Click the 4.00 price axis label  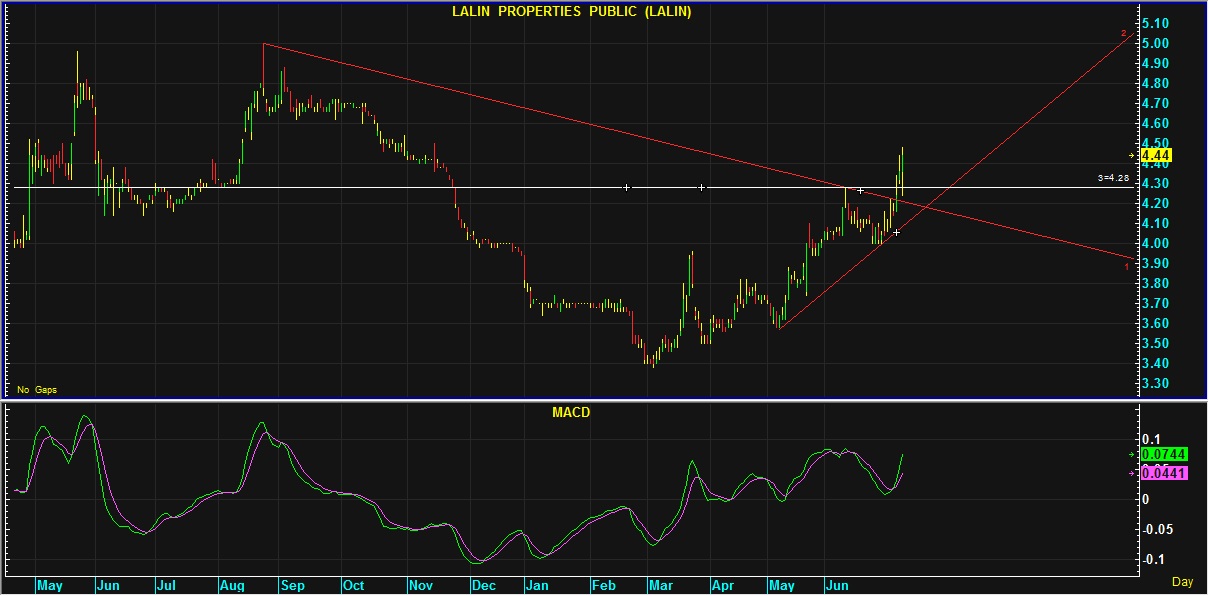(1156, 243)
